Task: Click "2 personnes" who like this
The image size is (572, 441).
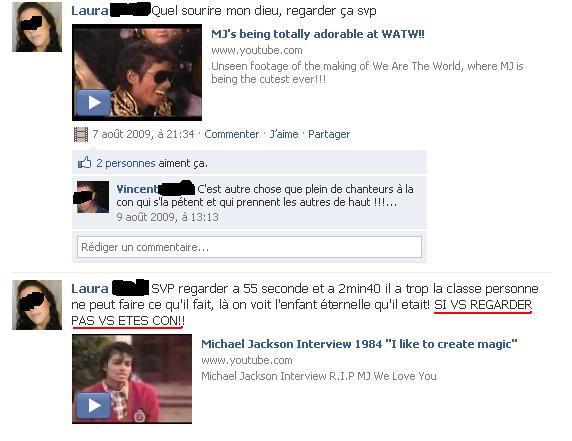Action: click(126, 163)
